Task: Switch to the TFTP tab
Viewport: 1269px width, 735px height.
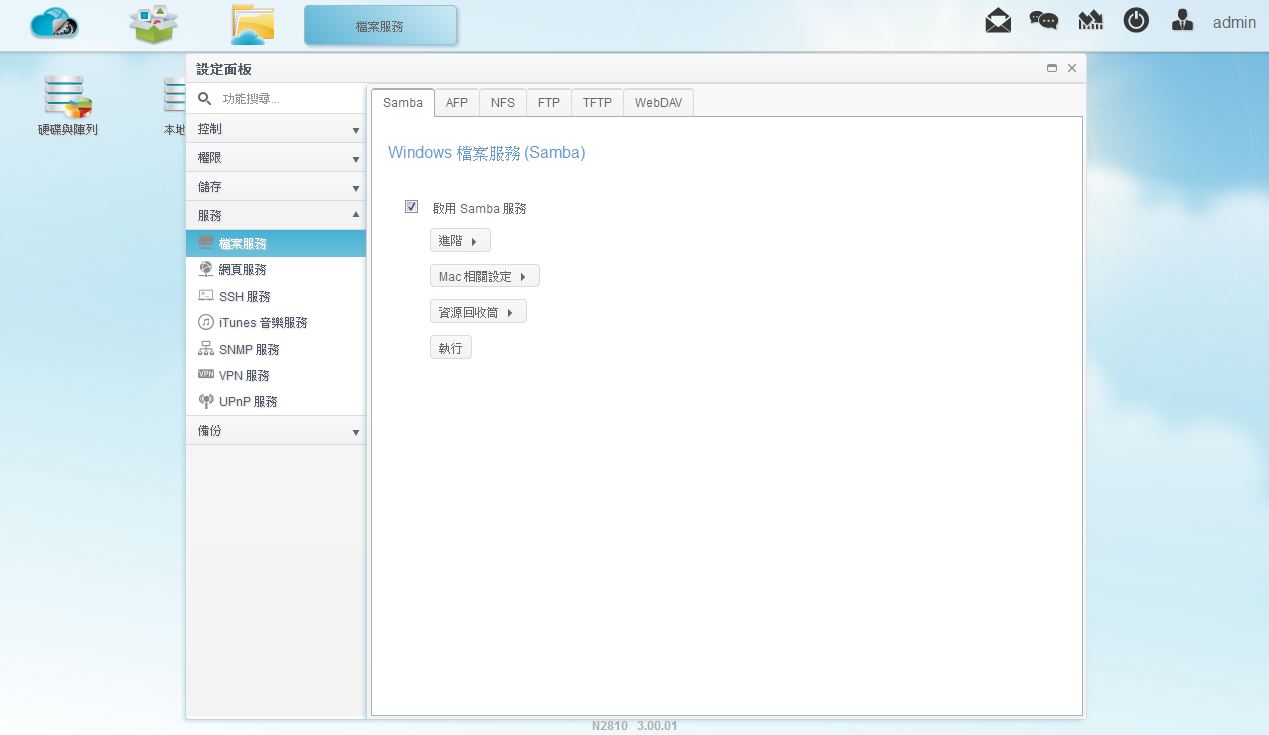Action: click(597, 103)
